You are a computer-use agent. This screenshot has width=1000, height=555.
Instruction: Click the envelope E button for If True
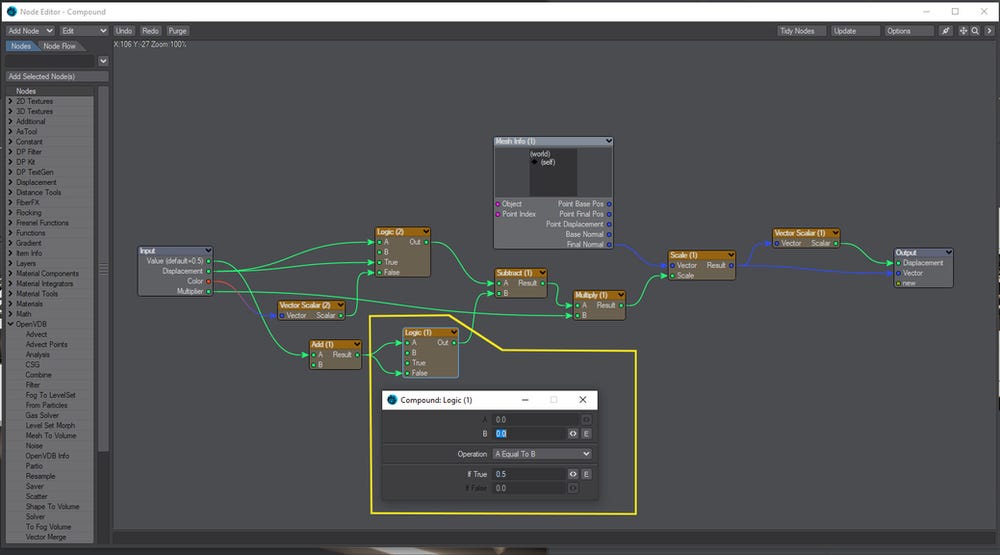coord(586,474)
